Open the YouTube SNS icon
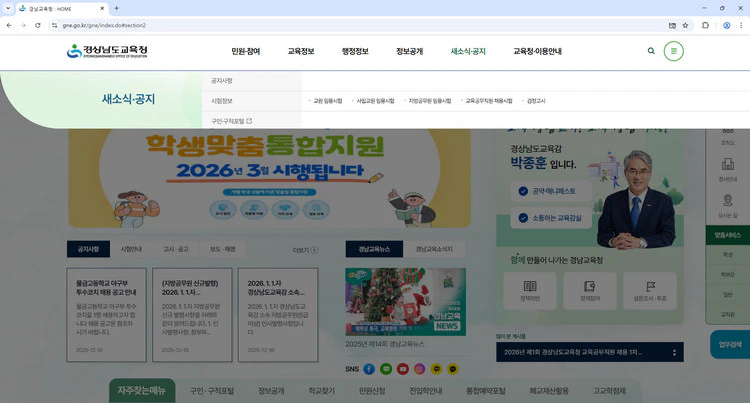750x403 pixels. click(x=403, y=369)
